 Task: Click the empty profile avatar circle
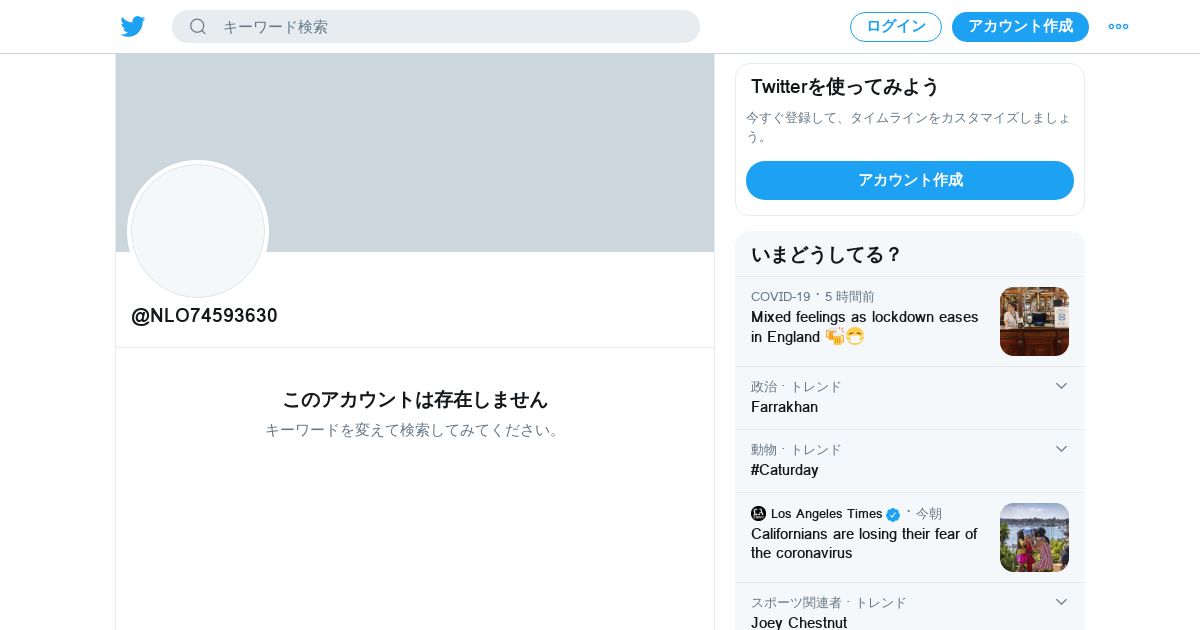point(198,231)
